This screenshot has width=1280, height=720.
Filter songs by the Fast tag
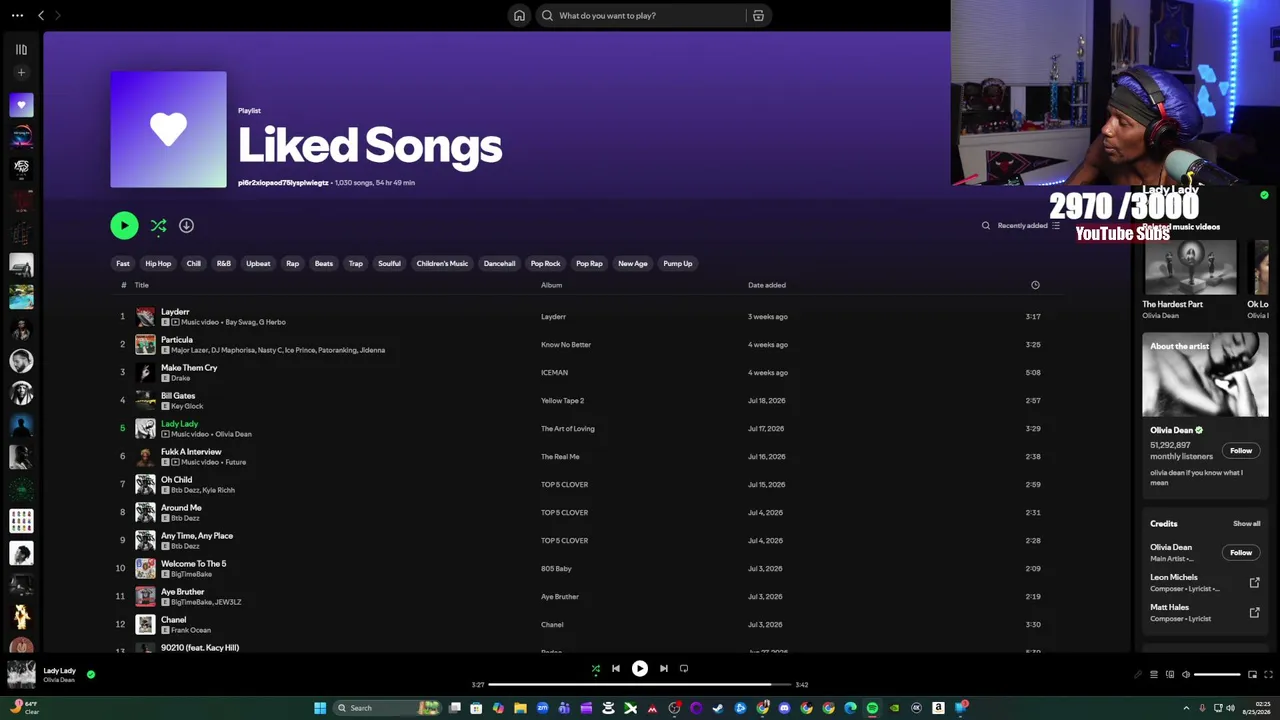coord(123,263)
